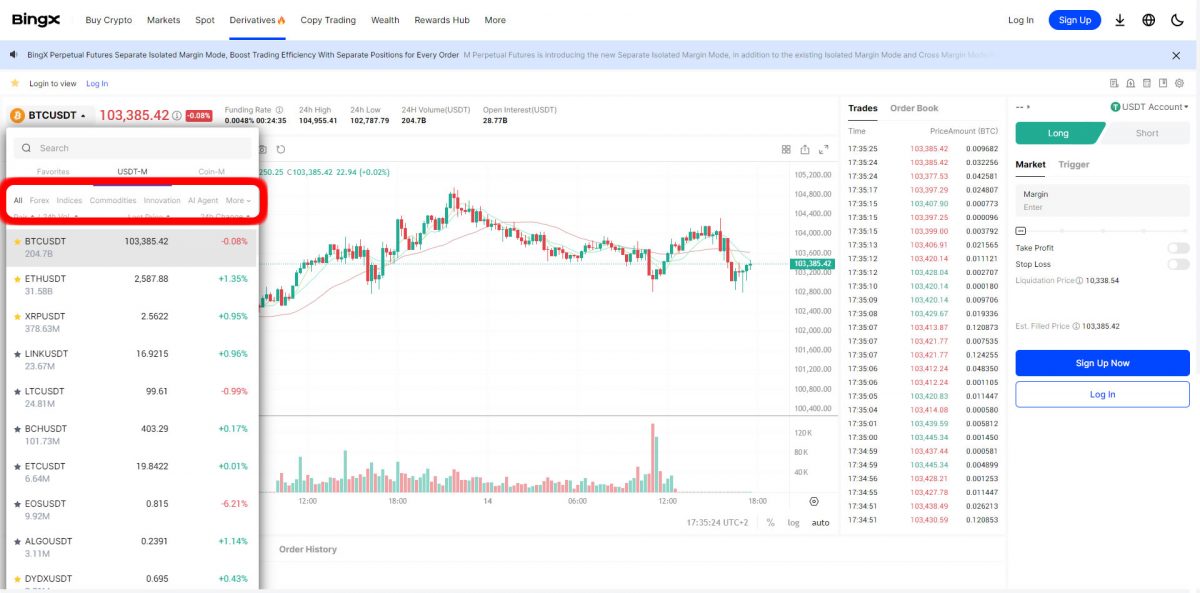Close the announcement banner
Image resolution: width=1200 pixels, height=593 pixels.
click(x=1176, y=55)
